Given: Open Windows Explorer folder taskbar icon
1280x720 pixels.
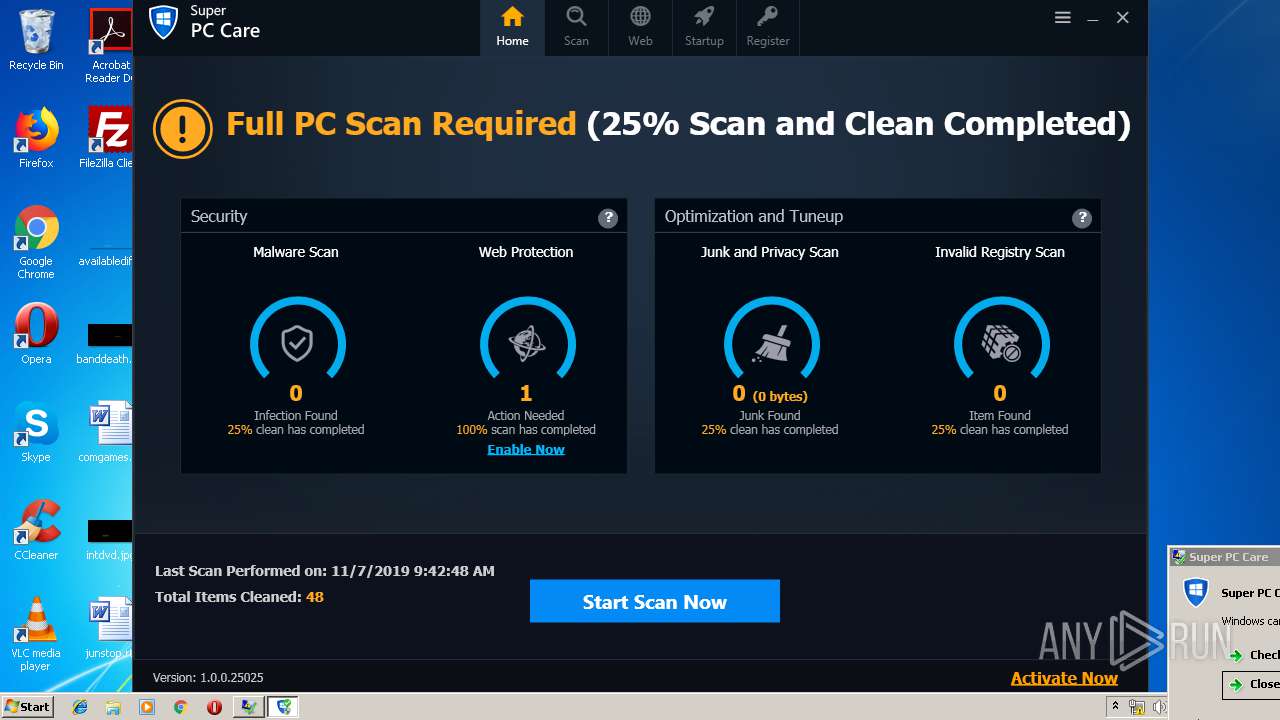Looking at the screenshot, I should tap(113, 707).
